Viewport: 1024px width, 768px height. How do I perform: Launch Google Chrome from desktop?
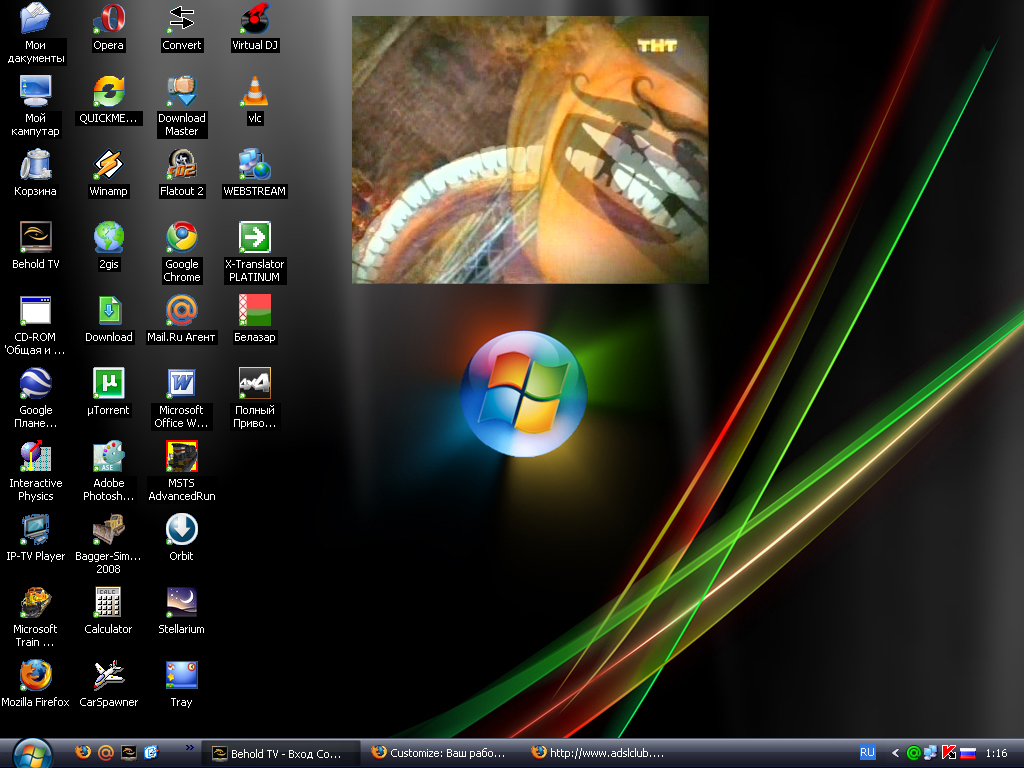click(x=182, y=237)
